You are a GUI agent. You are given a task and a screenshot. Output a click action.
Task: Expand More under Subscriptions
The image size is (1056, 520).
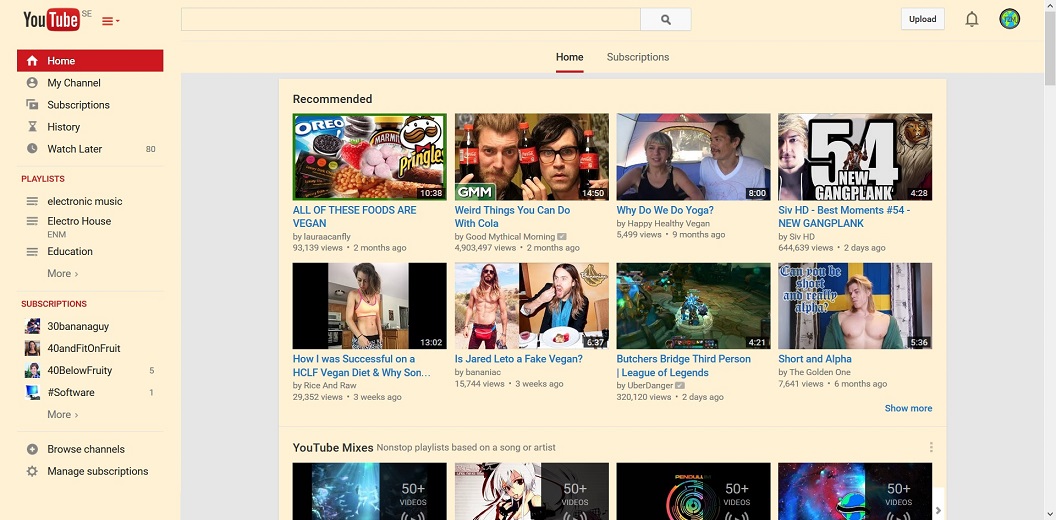point(63,414)
